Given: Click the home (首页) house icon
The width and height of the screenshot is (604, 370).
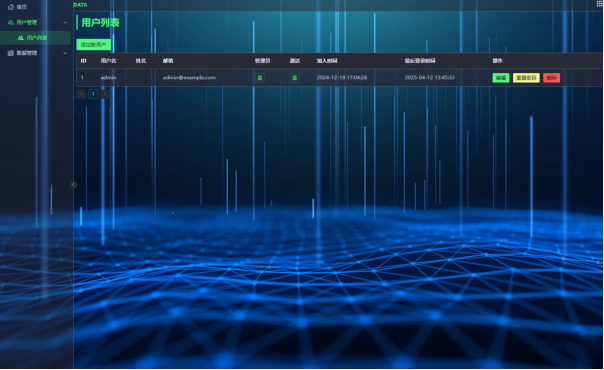Looking at the screenshot, I should [11, 7].
